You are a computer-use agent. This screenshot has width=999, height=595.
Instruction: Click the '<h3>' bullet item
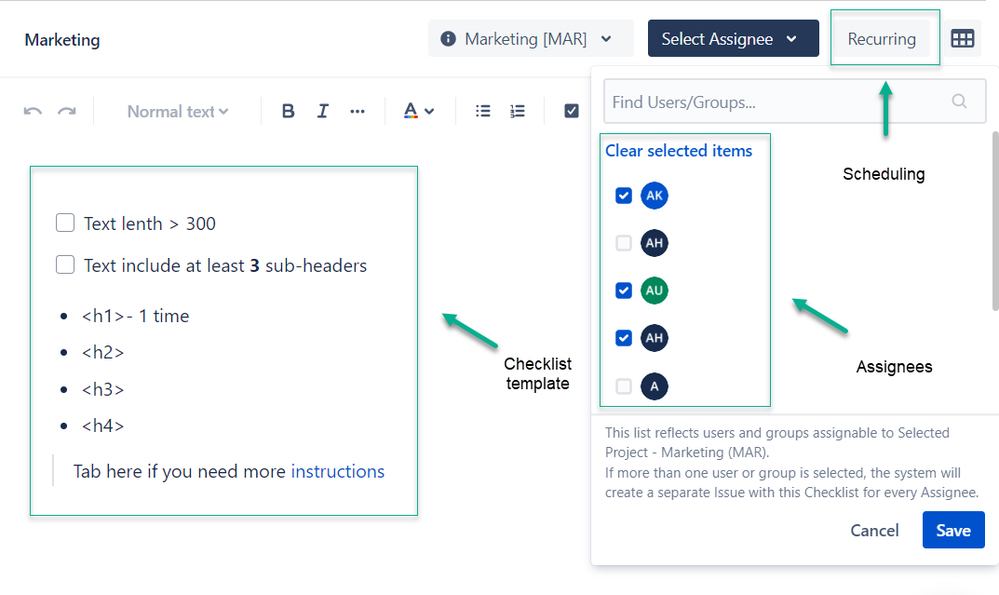103,389
